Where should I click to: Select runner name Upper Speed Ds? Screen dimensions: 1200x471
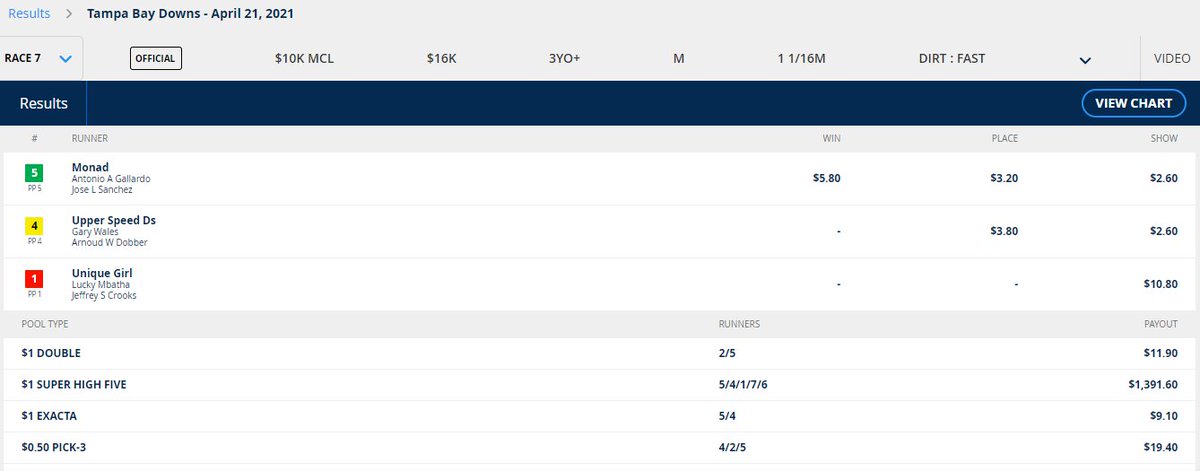(114, 220)
